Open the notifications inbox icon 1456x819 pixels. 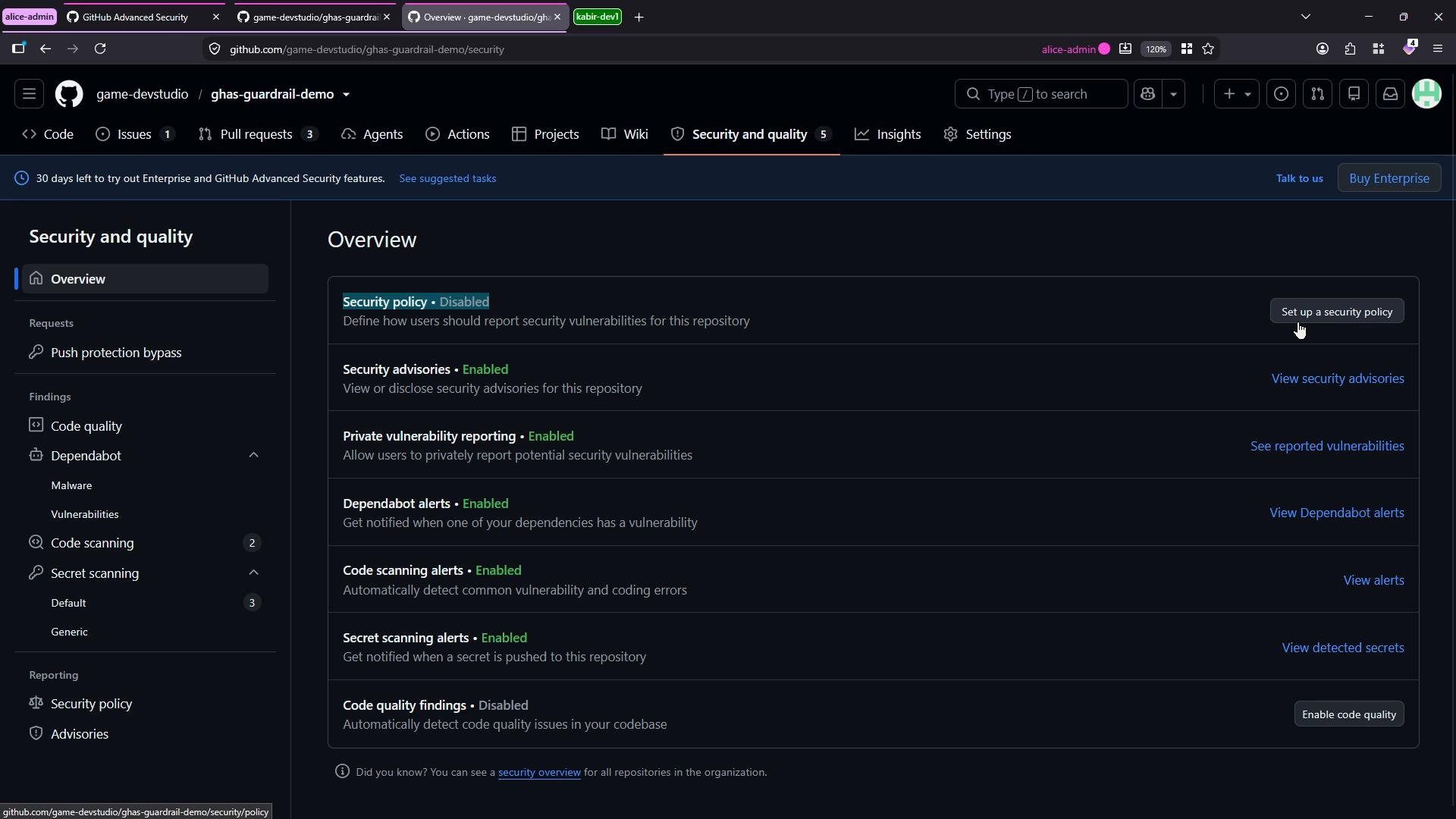click(1391, 94)
